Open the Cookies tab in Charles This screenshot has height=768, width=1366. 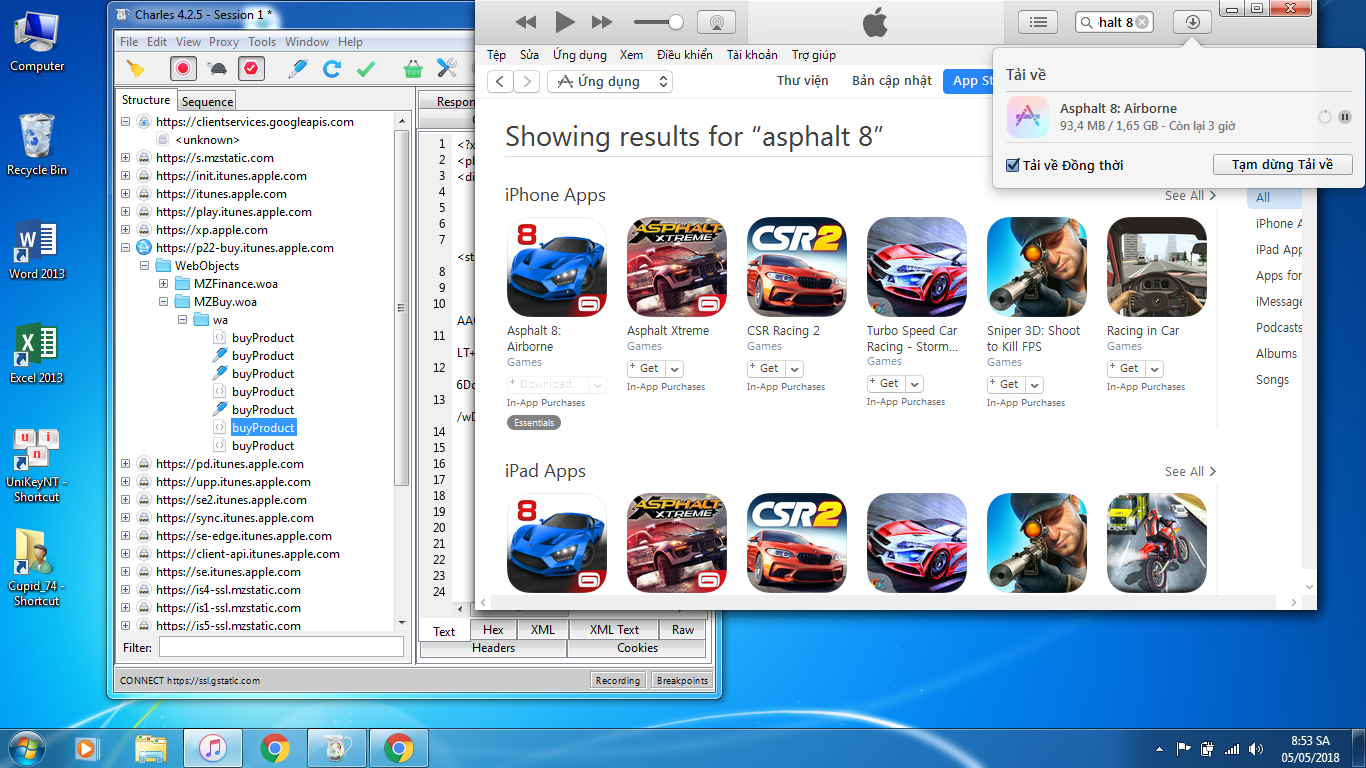637,648
